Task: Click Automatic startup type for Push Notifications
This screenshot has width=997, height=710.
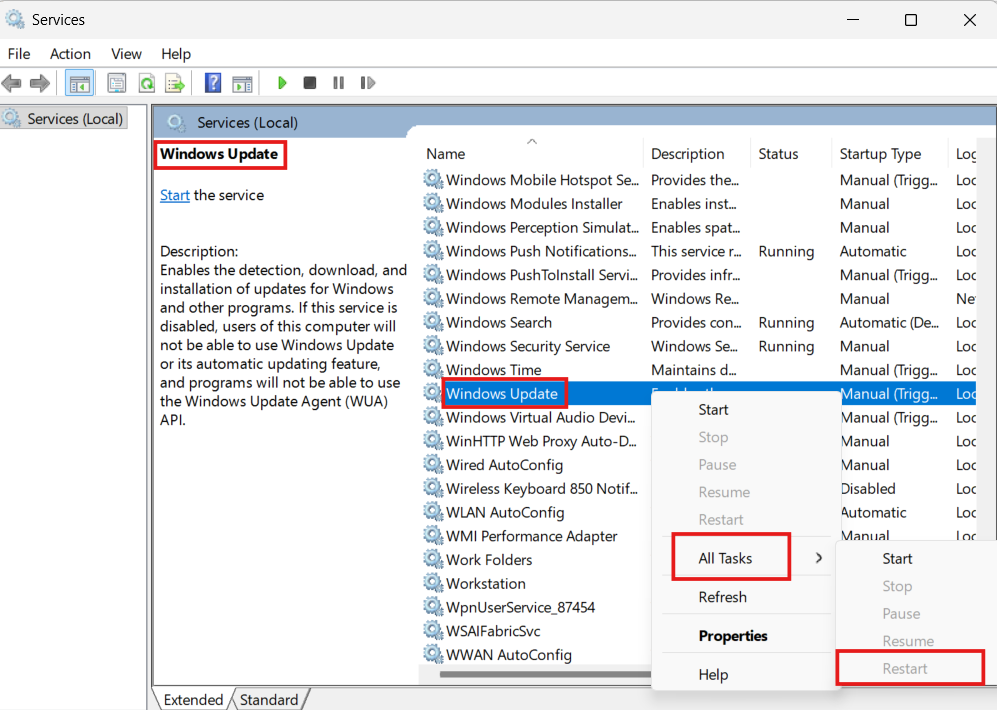Action: click(x=872, y=251)
